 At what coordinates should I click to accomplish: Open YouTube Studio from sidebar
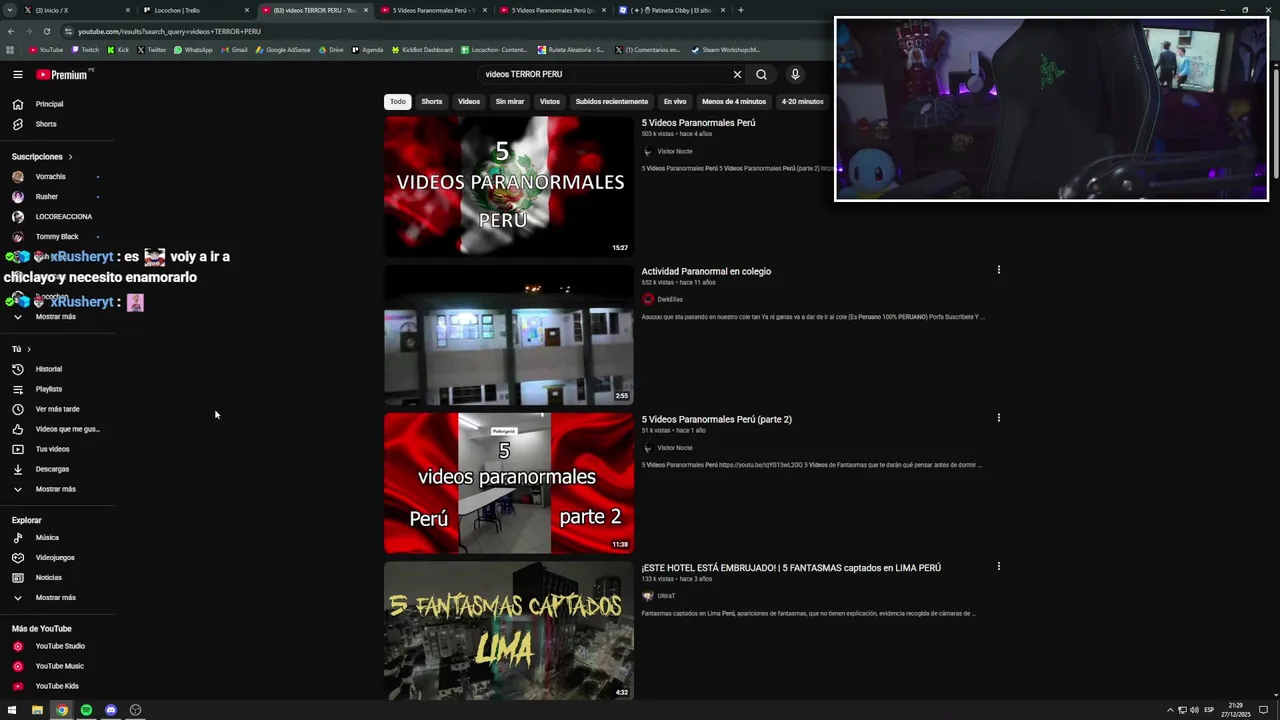point(60,646)
